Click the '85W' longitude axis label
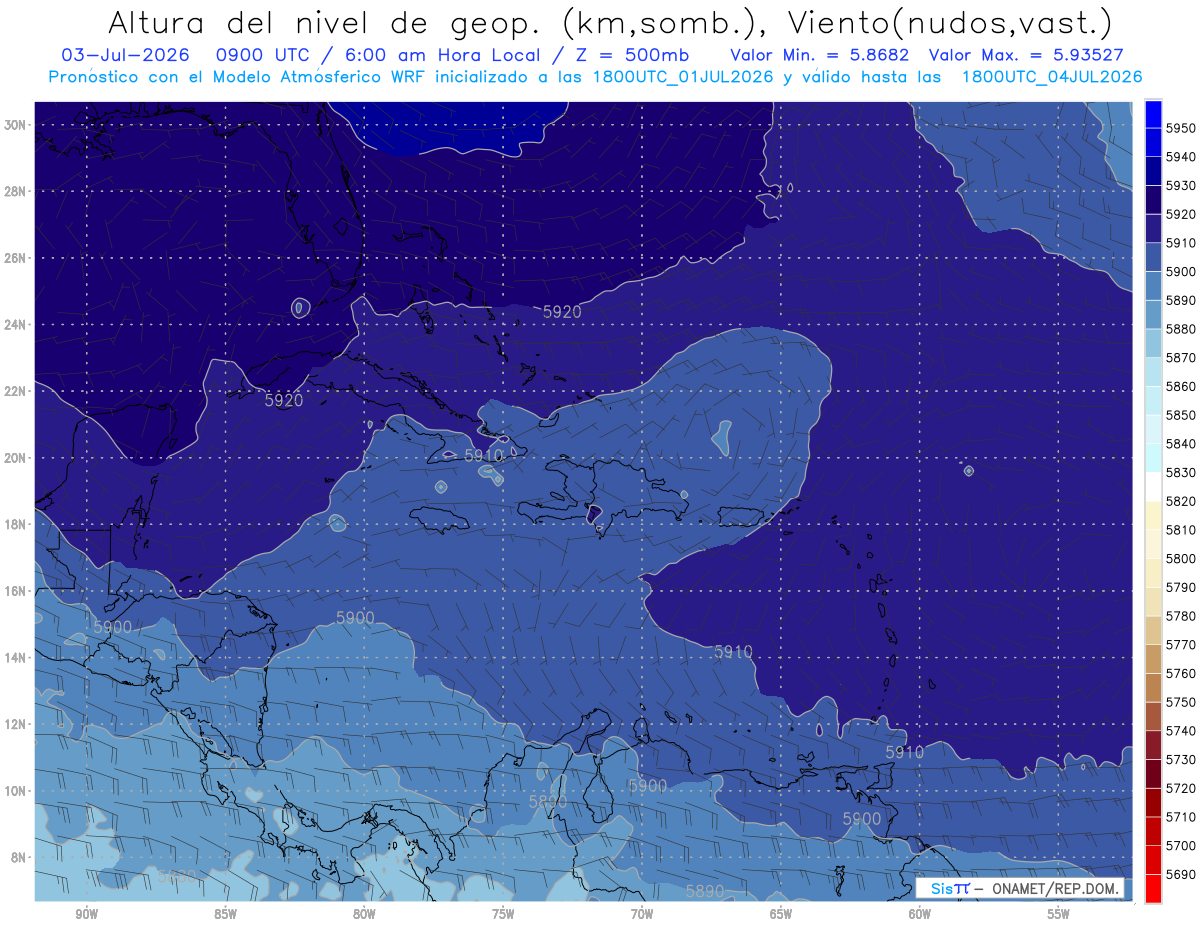 [225, 914]
